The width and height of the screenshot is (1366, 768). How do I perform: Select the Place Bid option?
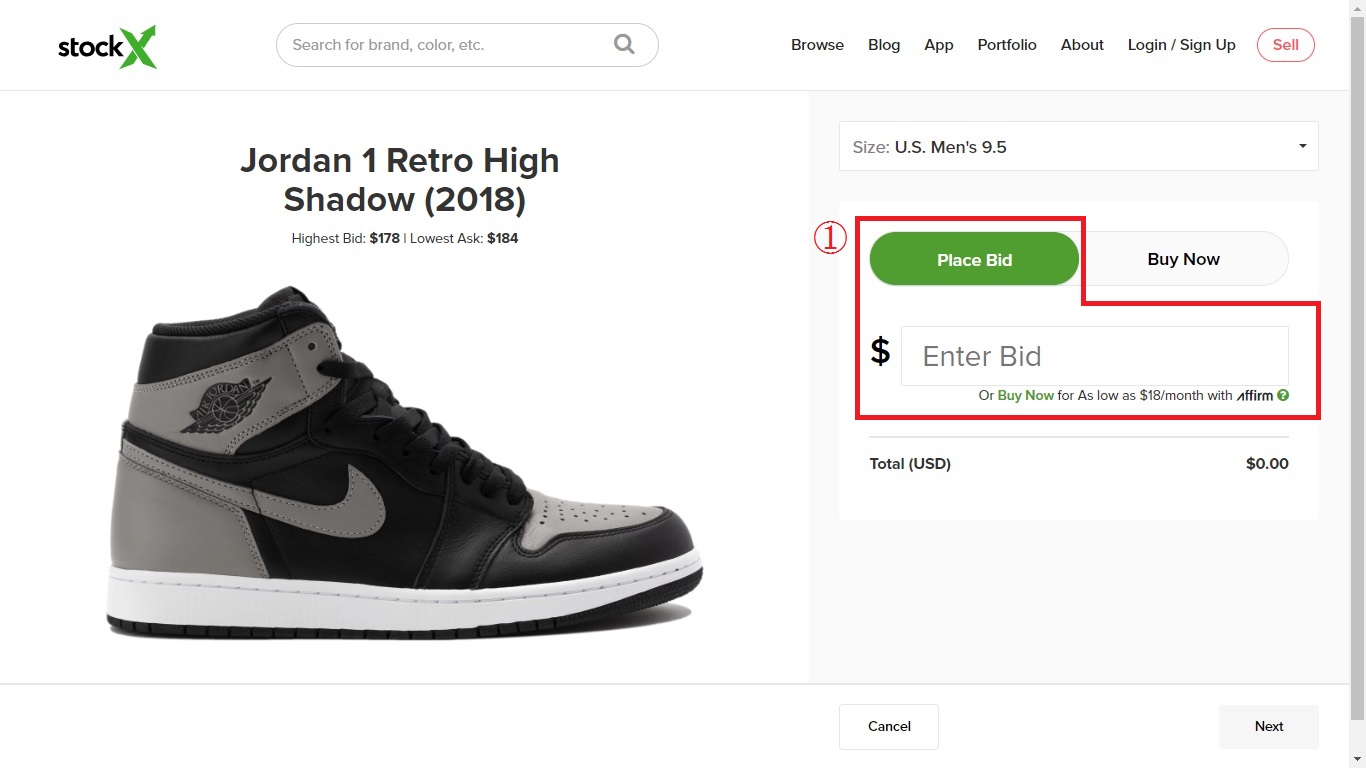(974, 259)
